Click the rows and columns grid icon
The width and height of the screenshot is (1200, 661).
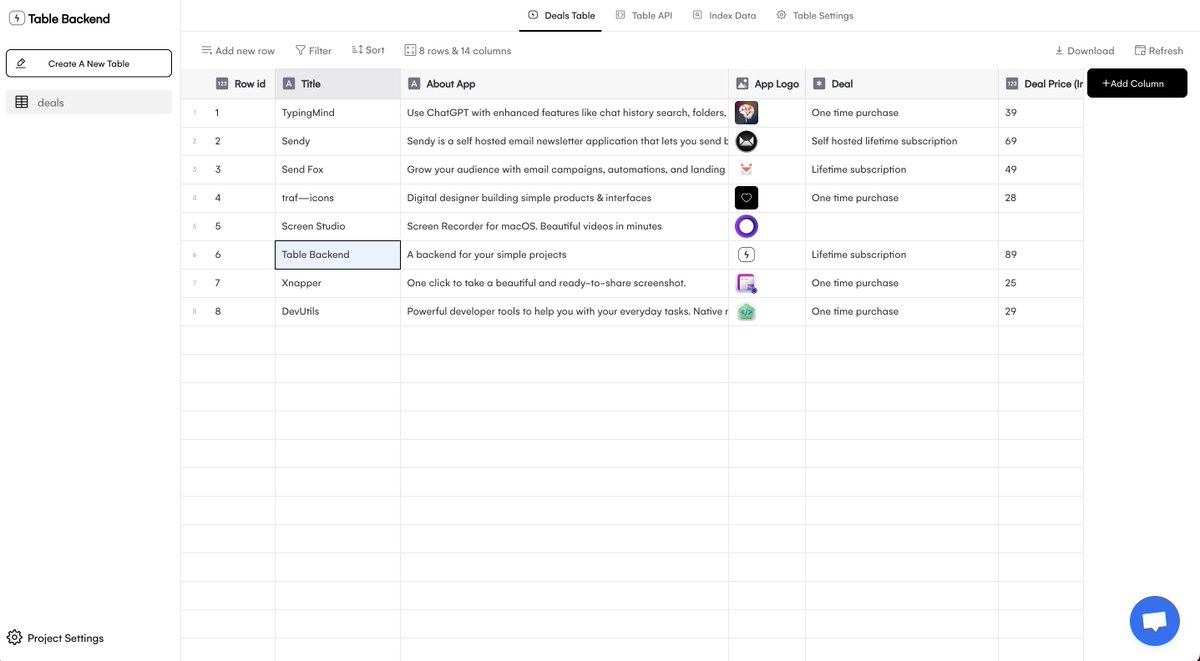(410, 50)
